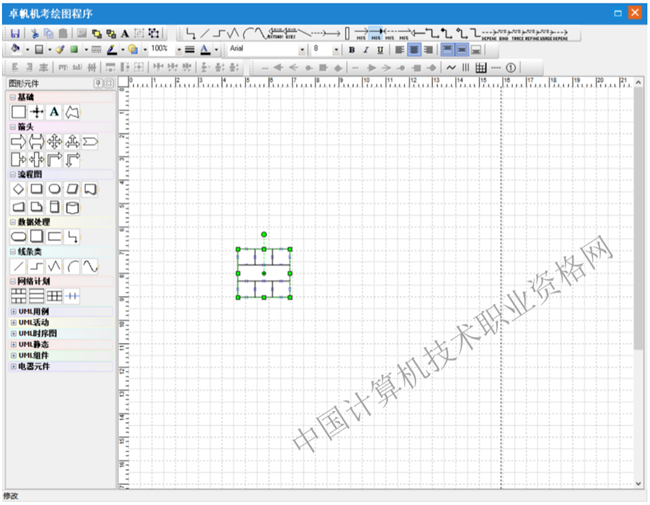Click the vertical scrollbar on the canvas
Viewport: 650px width, 505px height.
tap(638, 250)
